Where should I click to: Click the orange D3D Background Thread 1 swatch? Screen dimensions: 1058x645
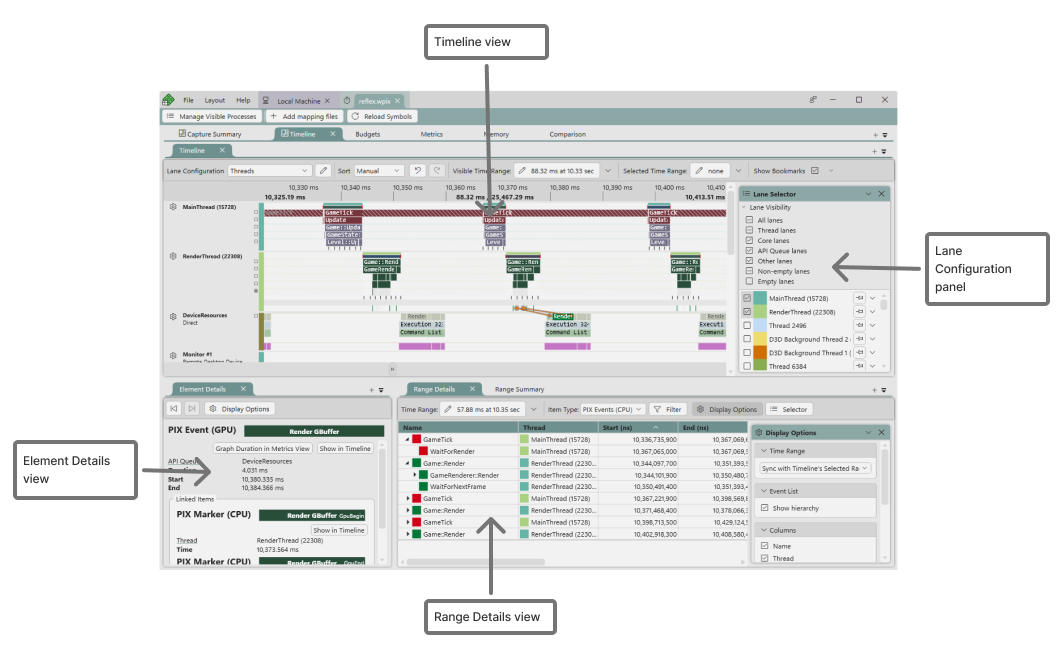click(760, 352)
